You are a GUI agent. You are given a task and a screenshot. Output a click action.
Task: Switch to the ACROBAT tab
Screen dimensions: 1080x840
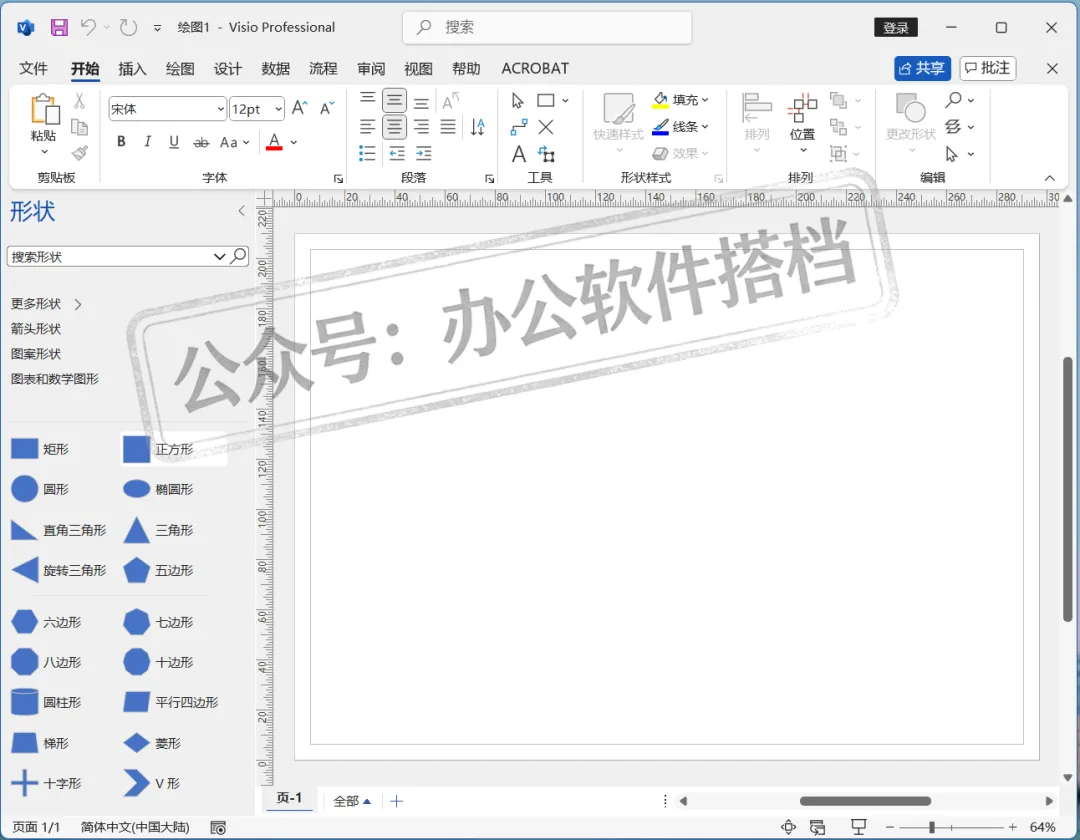click(x=535, y=68)
